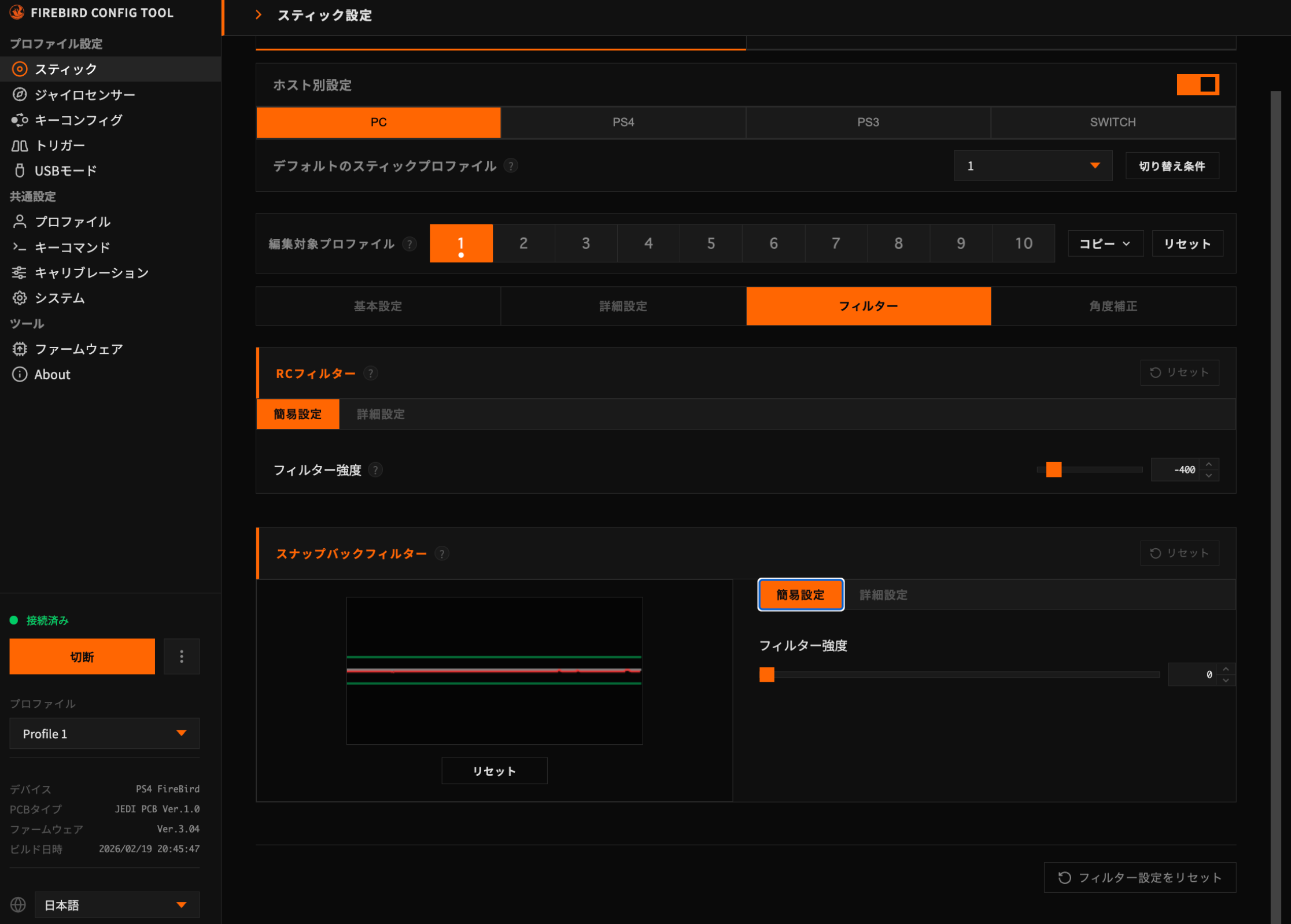Click the firmware chip icon
The width and height of the screenshot is (1291, 924).
pyautogui.click(x=20, y=349)
